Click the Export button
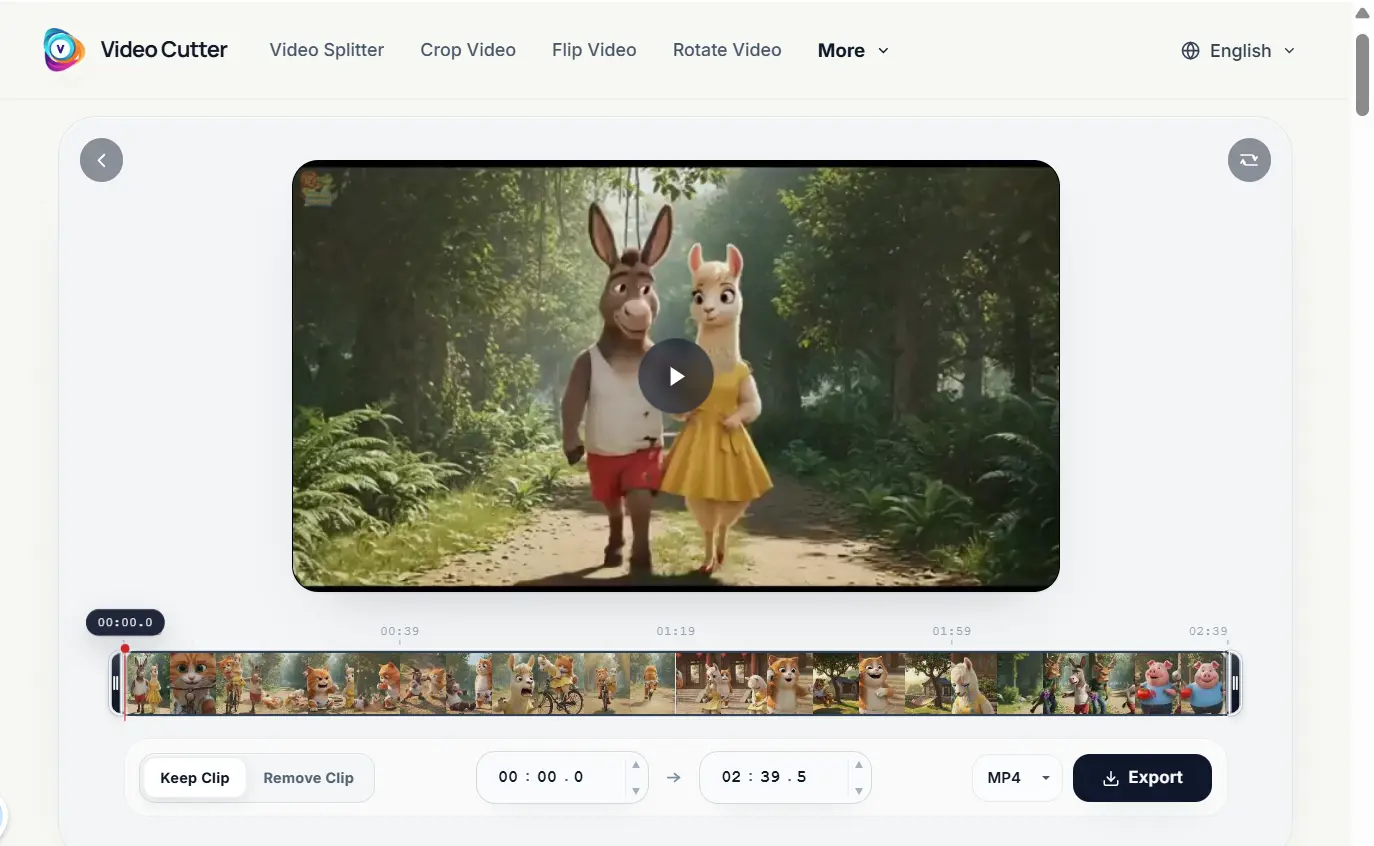The image size is (1374, 846). 1142,778
